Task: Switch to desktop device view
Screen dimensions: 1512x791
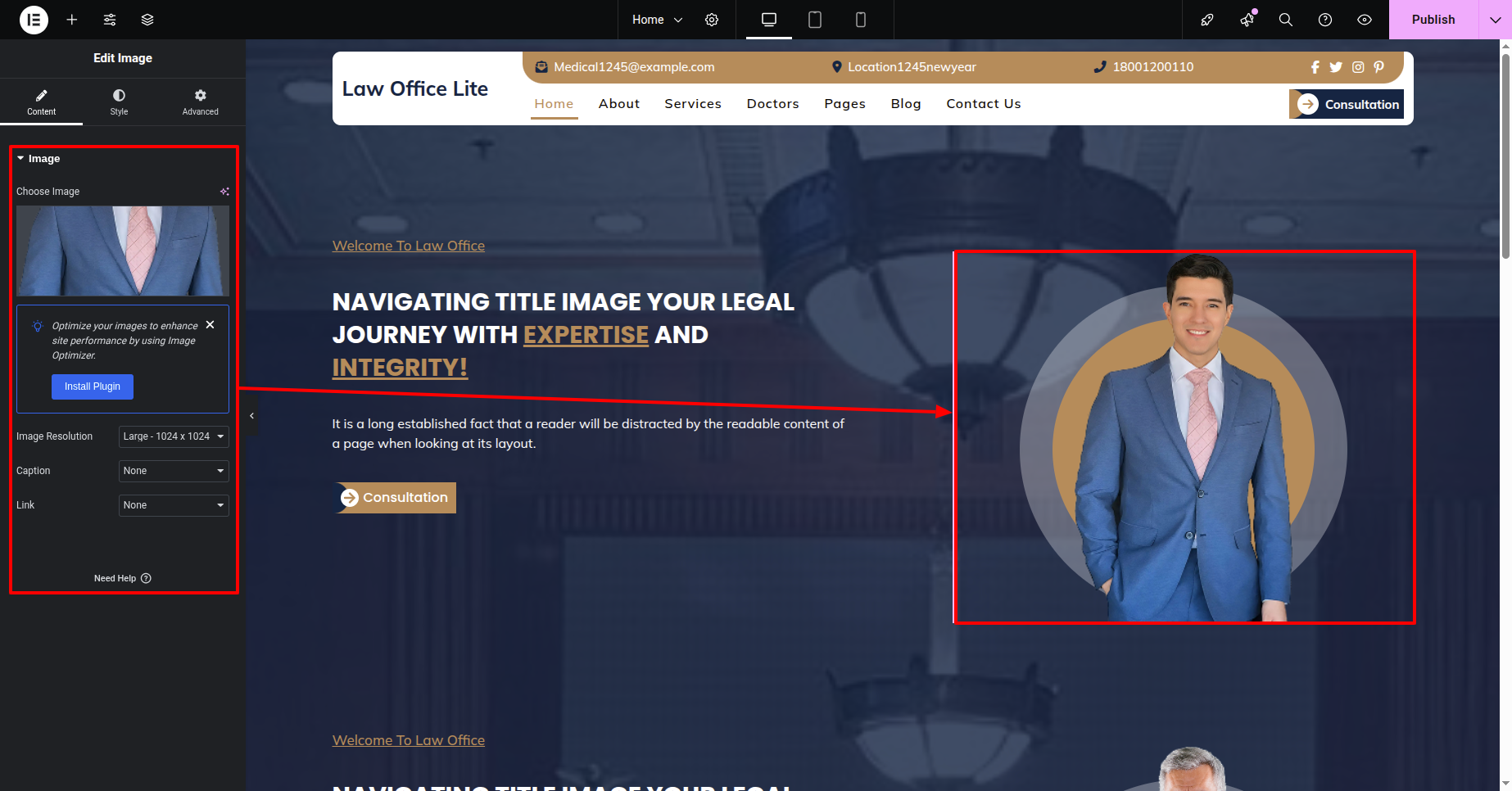Action: 769,20
